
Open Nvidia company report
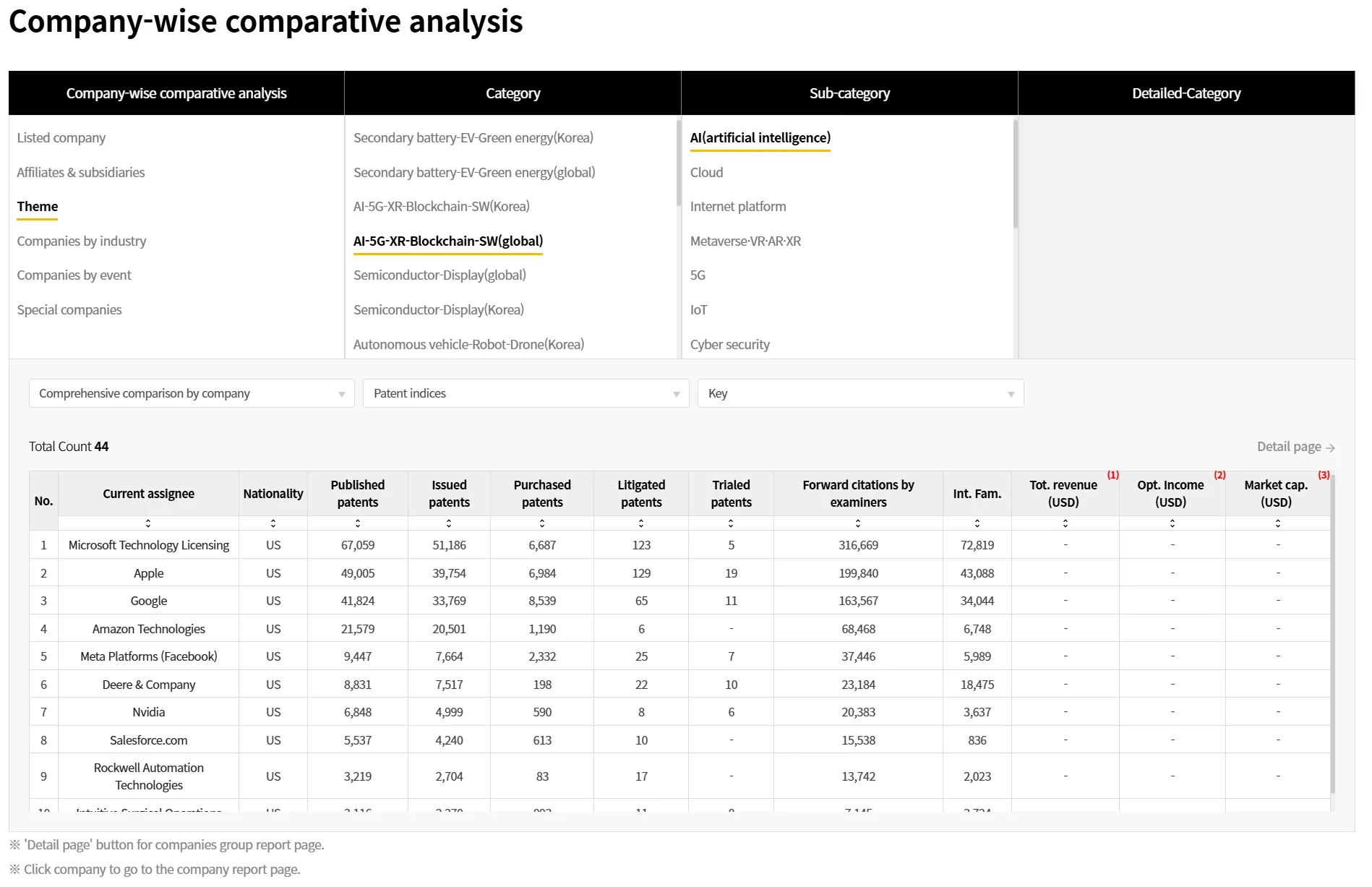tap(149, 712)
